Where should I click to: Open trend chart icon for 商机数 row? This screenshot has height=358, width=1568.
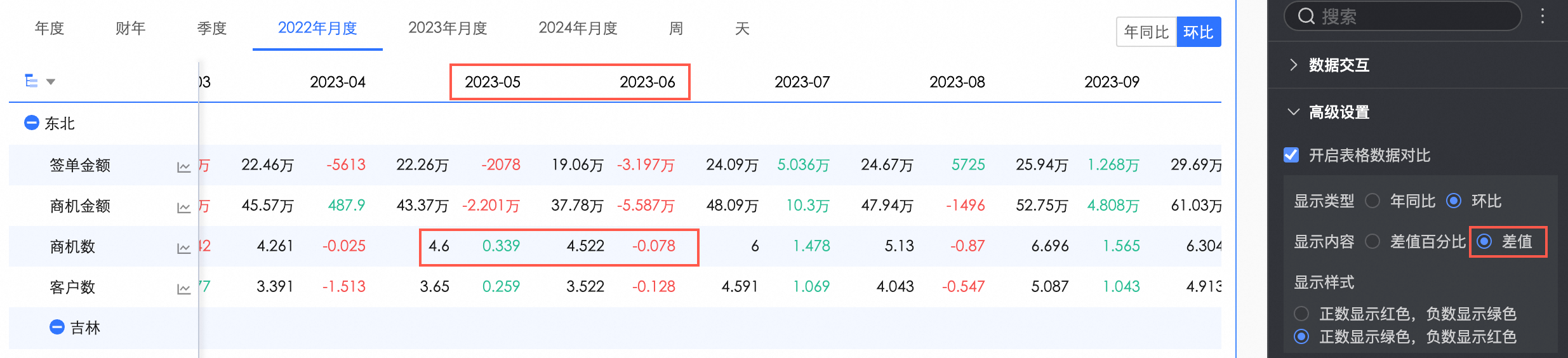(183, 248)
